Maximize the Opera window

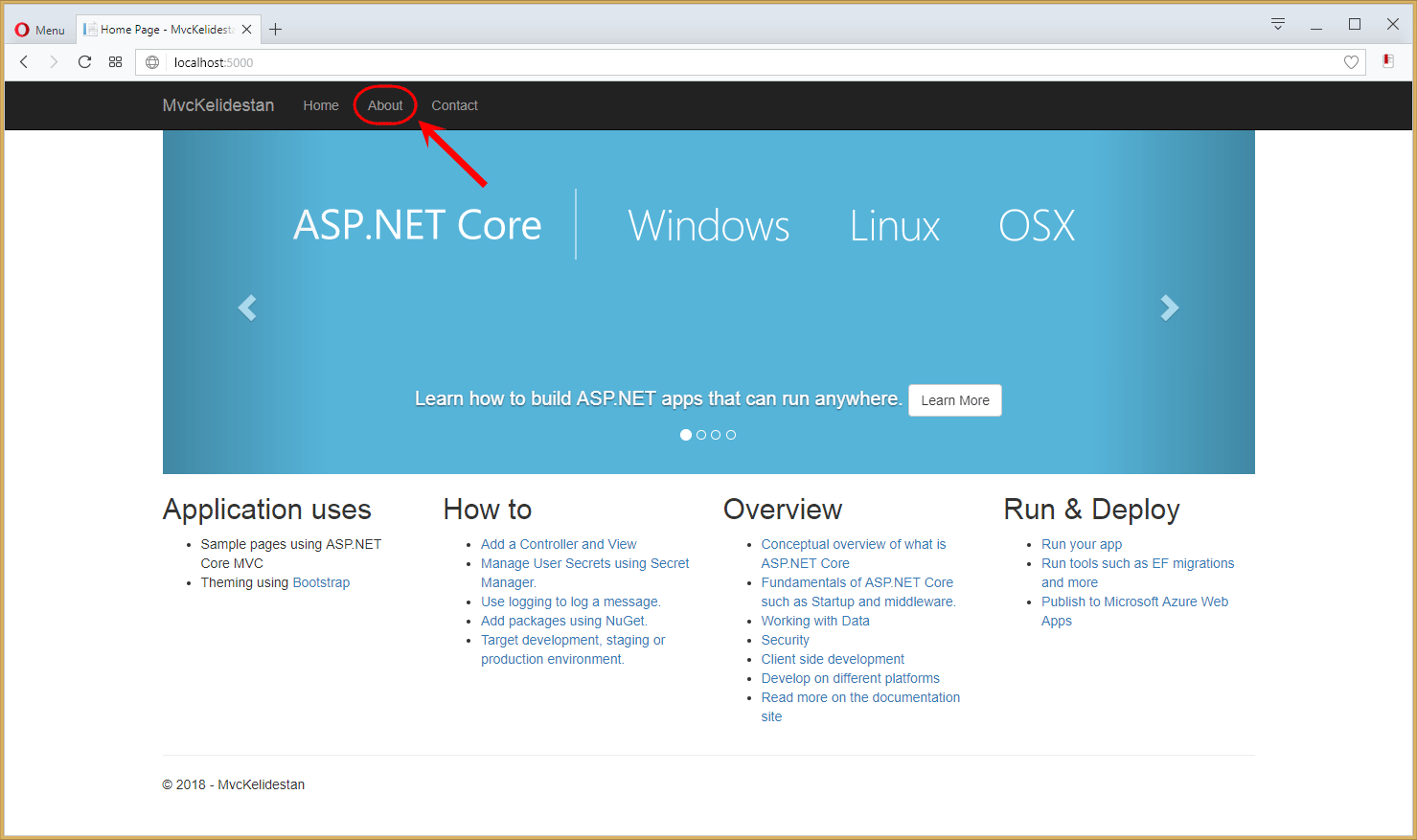[x=1355, y=25]
